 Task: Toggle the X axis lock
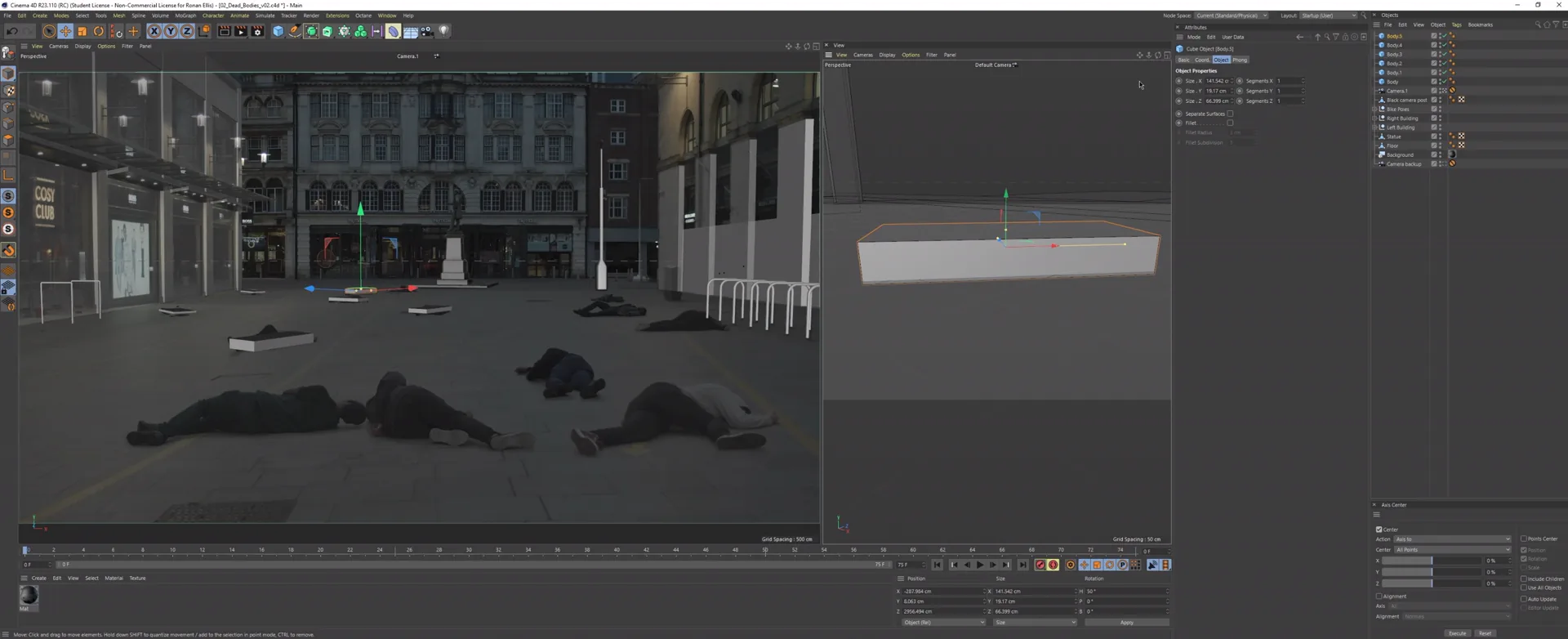coord(154,31)
